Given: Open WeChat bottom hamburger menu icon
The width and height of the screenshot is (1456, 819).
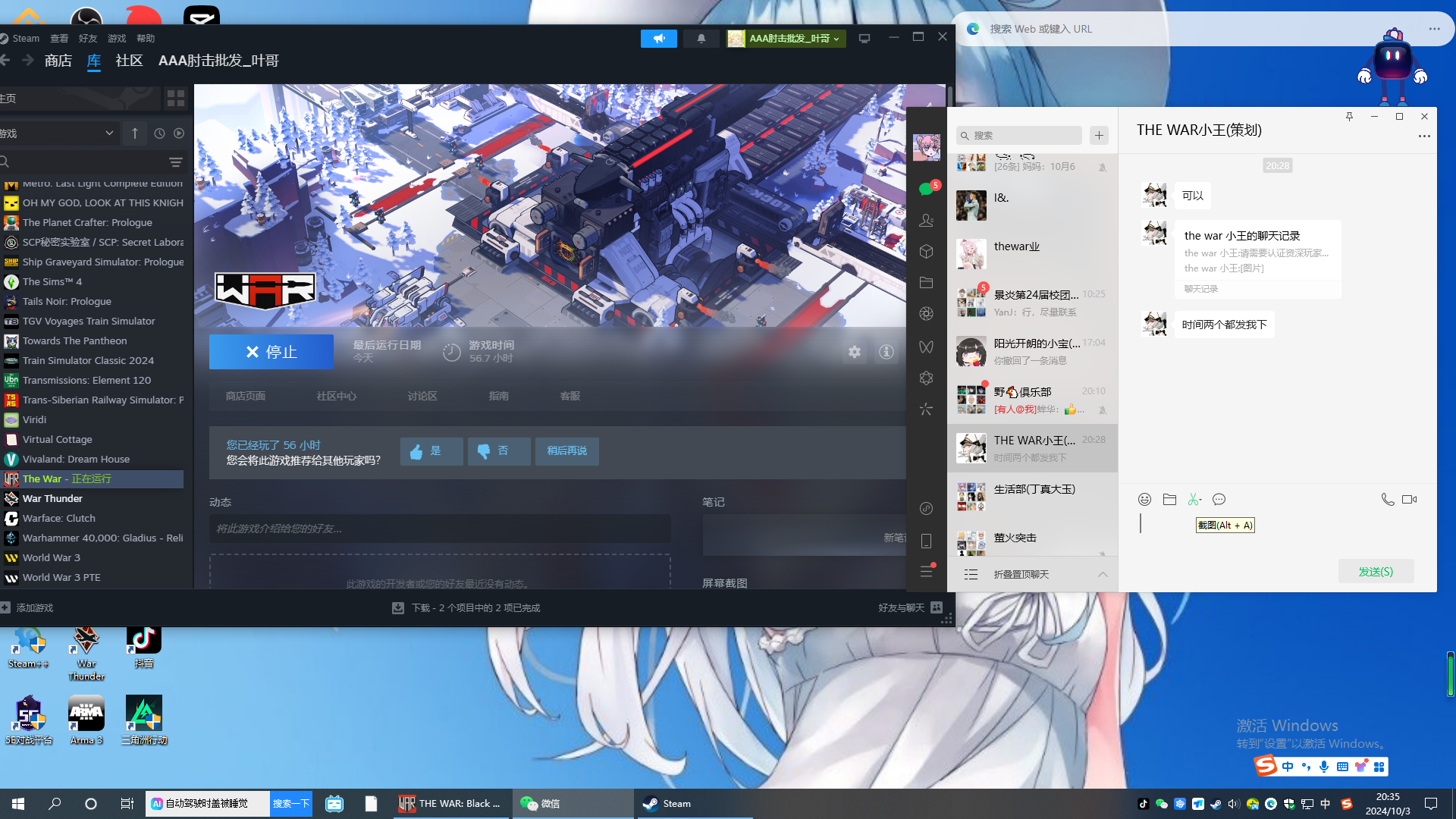Looking at the screenshot, I should 926,572.
